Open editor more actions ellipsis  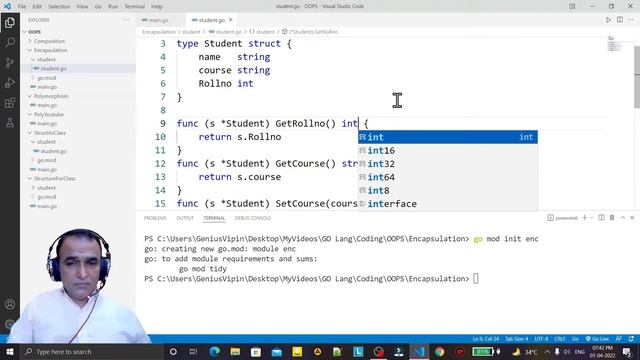click(x=631, y=20)
